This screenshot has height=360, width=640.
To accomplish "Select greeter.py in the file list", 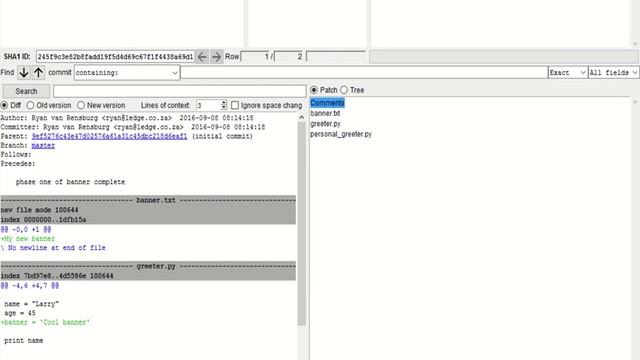I will click(325, 124).
